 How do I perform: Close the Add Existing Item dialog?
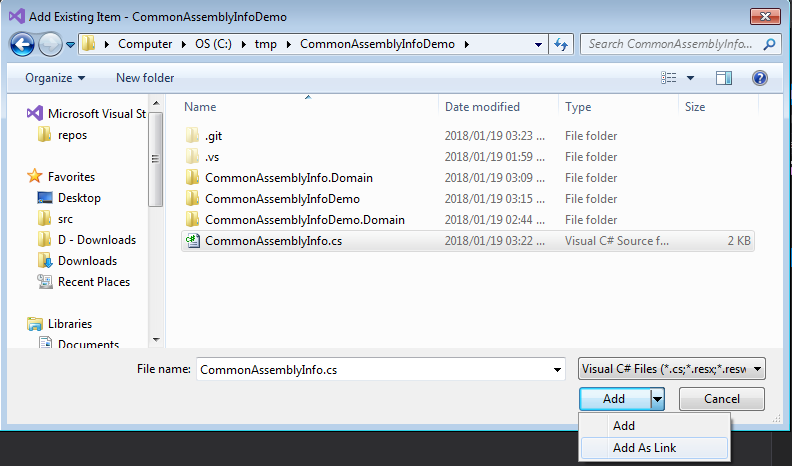click(765, 17)
